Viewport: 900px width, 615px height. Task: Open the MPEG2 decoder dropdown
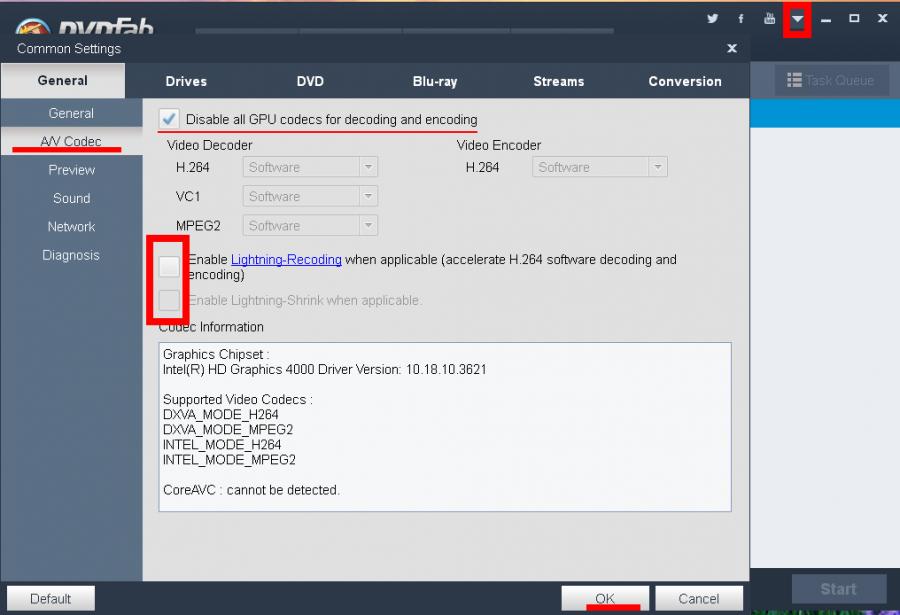310,225
